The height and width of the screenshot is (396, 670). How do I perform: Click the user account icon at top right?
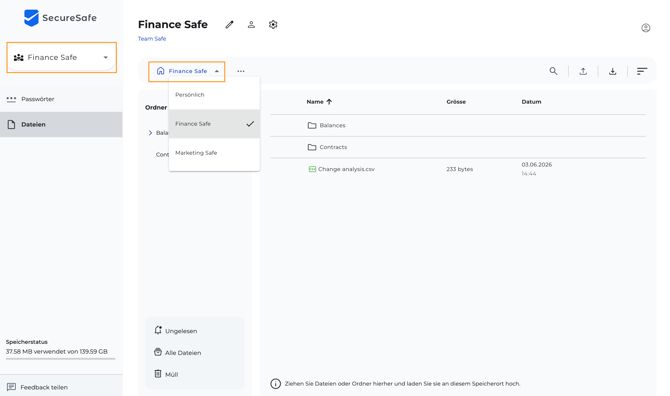tap(646, 28)
